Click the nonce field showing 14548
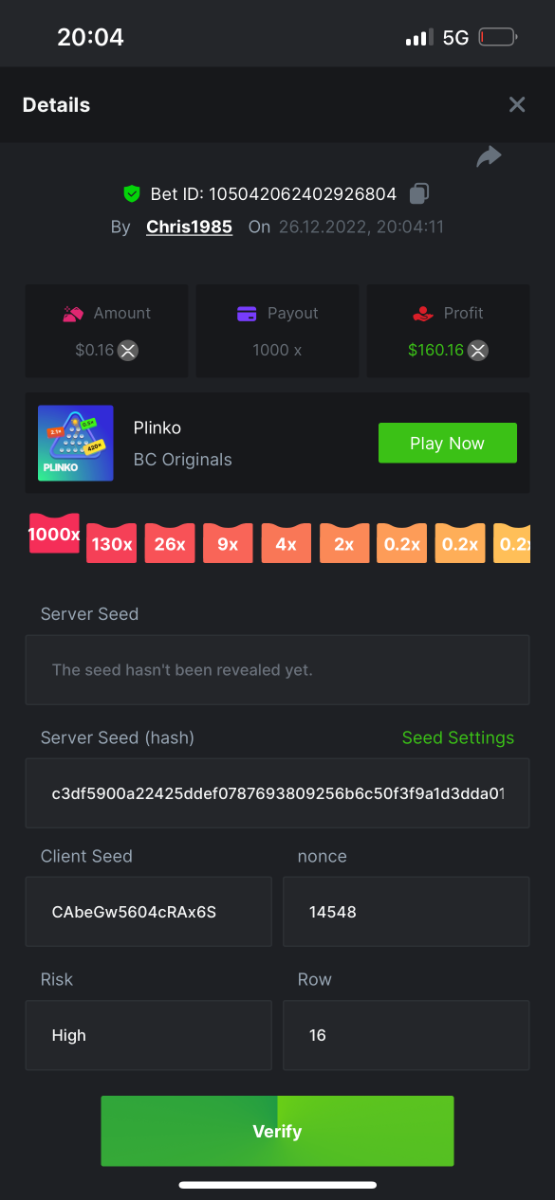Screen dimensions: 555x1200 (x=406, y=912)
